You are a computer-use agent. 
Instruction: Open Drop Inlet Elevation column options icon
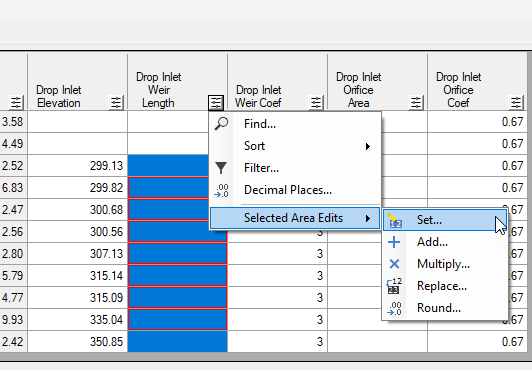116,102
